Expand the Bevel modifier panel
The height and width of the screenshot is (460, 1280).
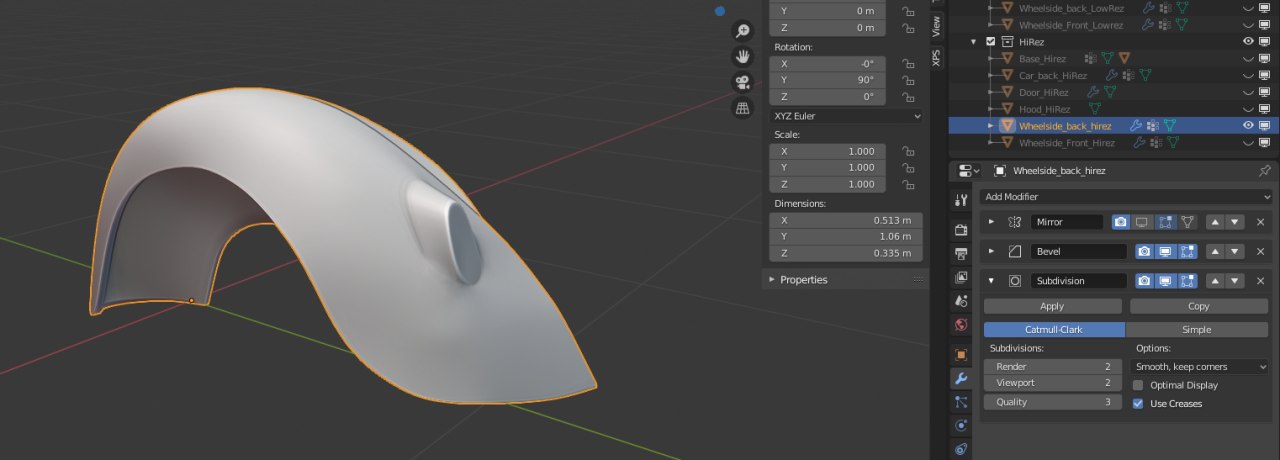[x=992, y=252]
